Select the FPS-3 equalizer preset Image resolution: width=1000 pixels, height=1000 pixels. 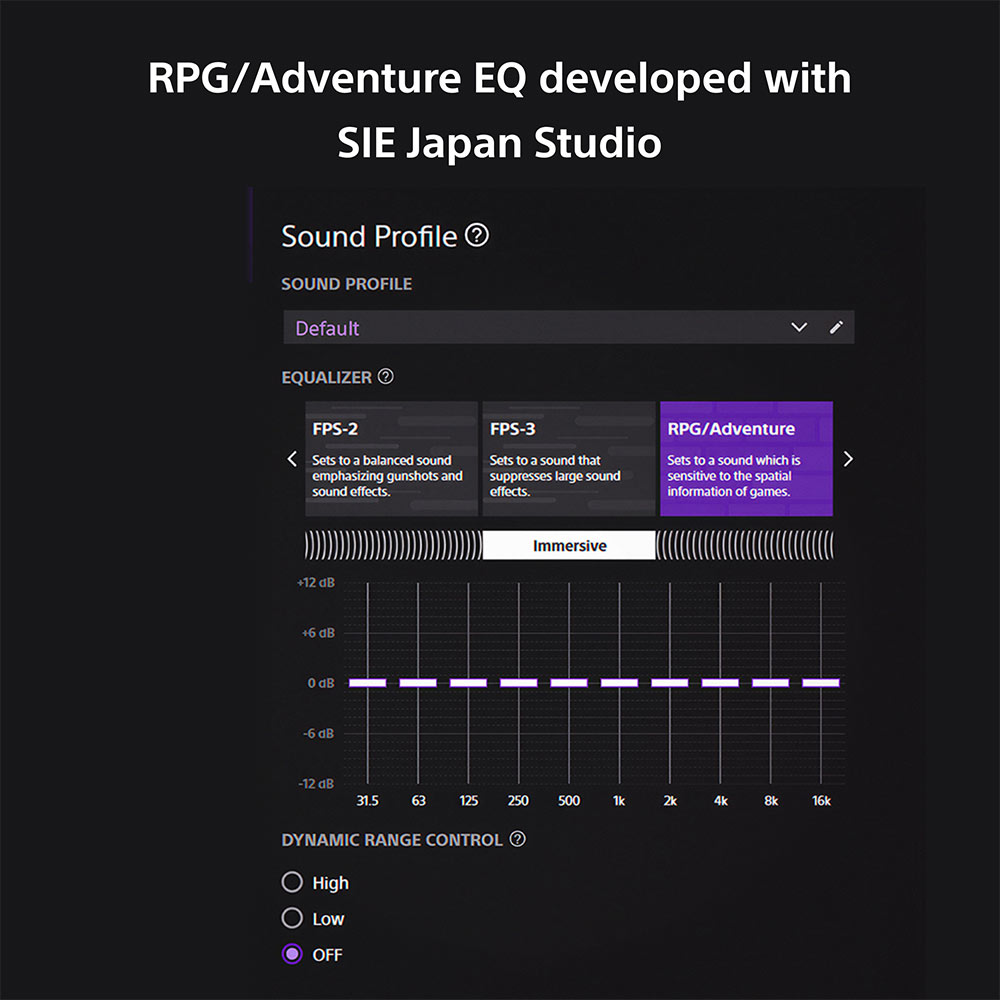coord(569,459)
